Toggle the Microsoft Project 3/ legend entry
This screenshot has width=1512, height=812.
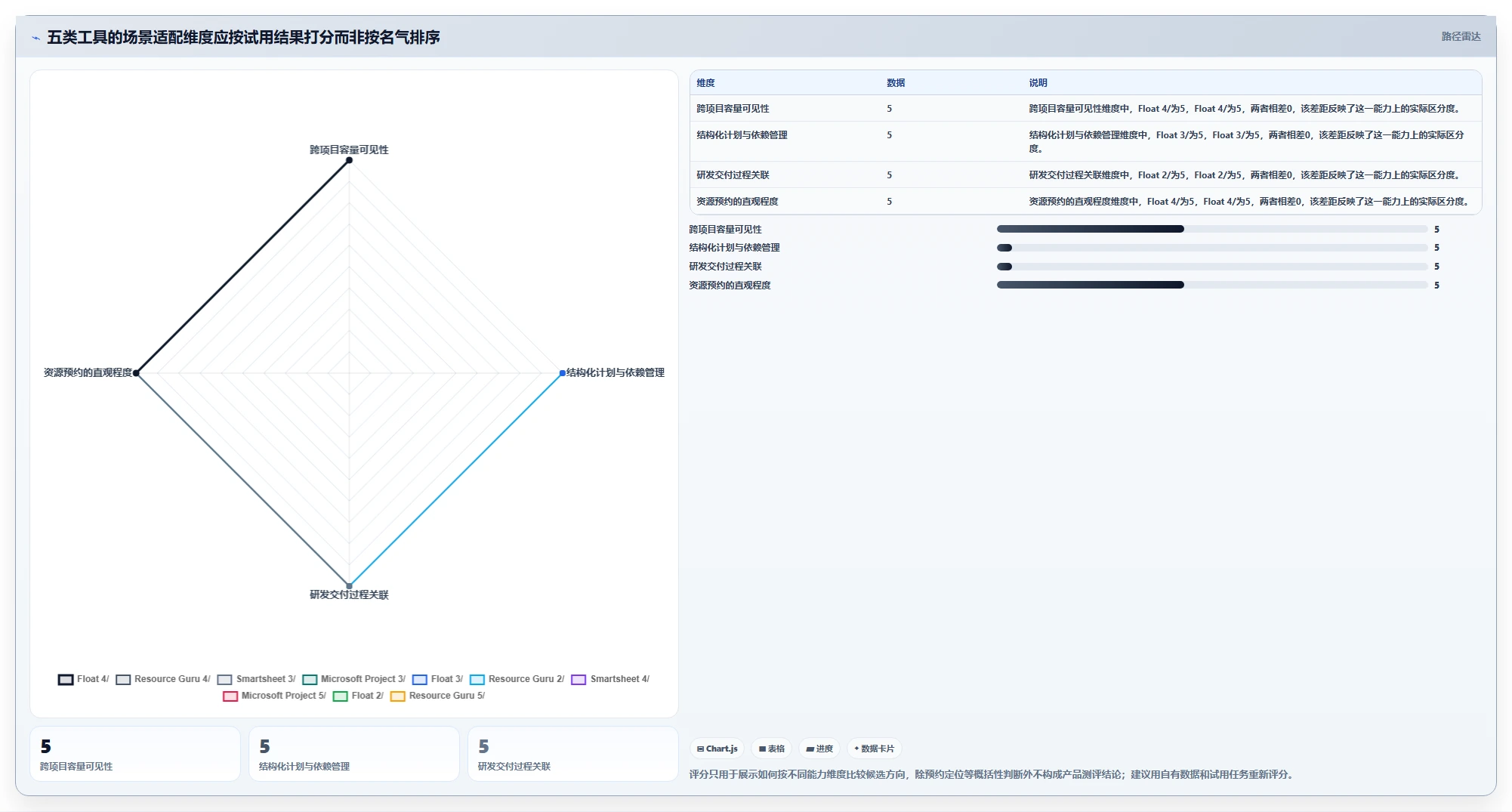point(353,679)
